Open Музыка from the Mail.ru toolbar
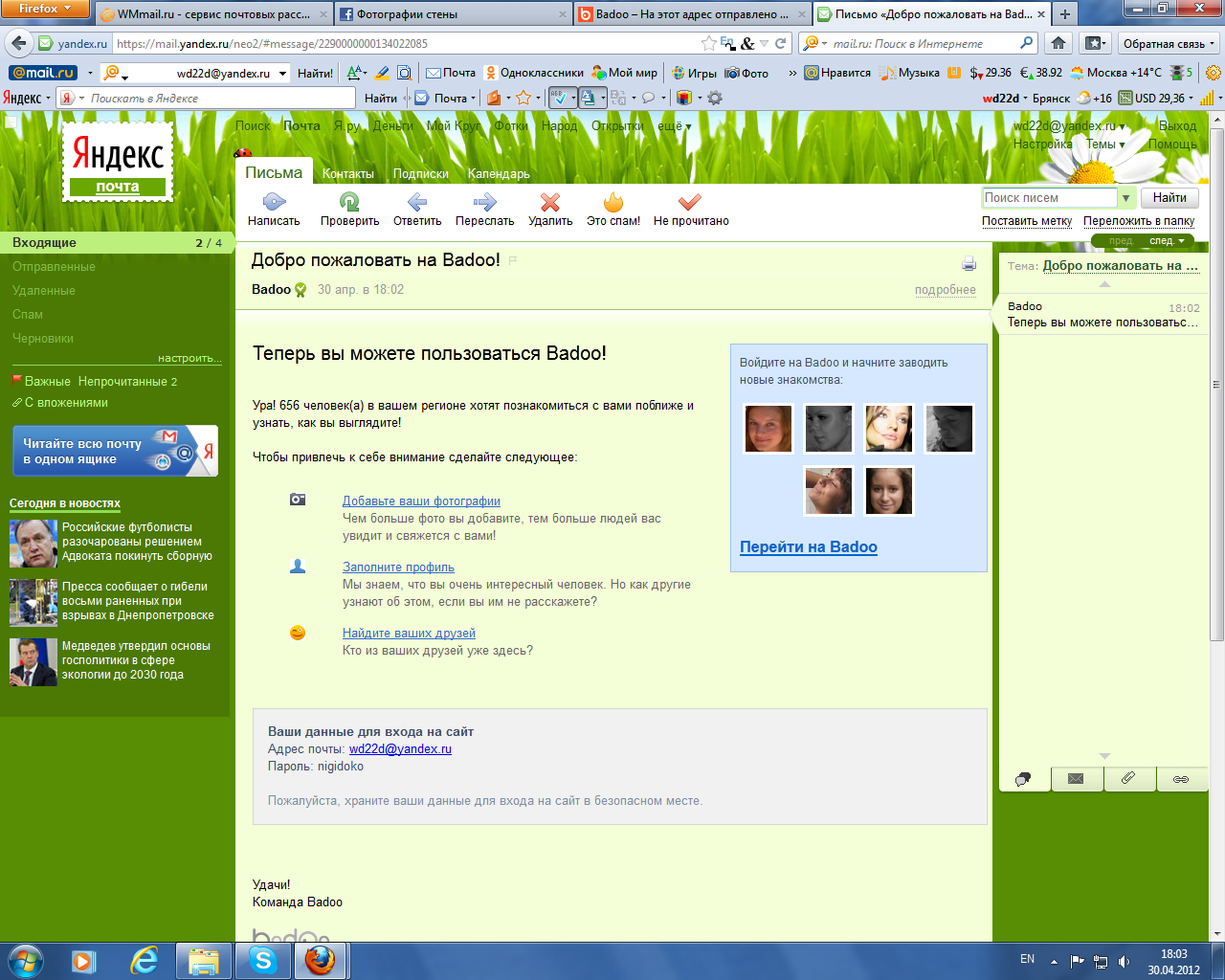This screenshot has height=980, width=1225. click(910, 73)
